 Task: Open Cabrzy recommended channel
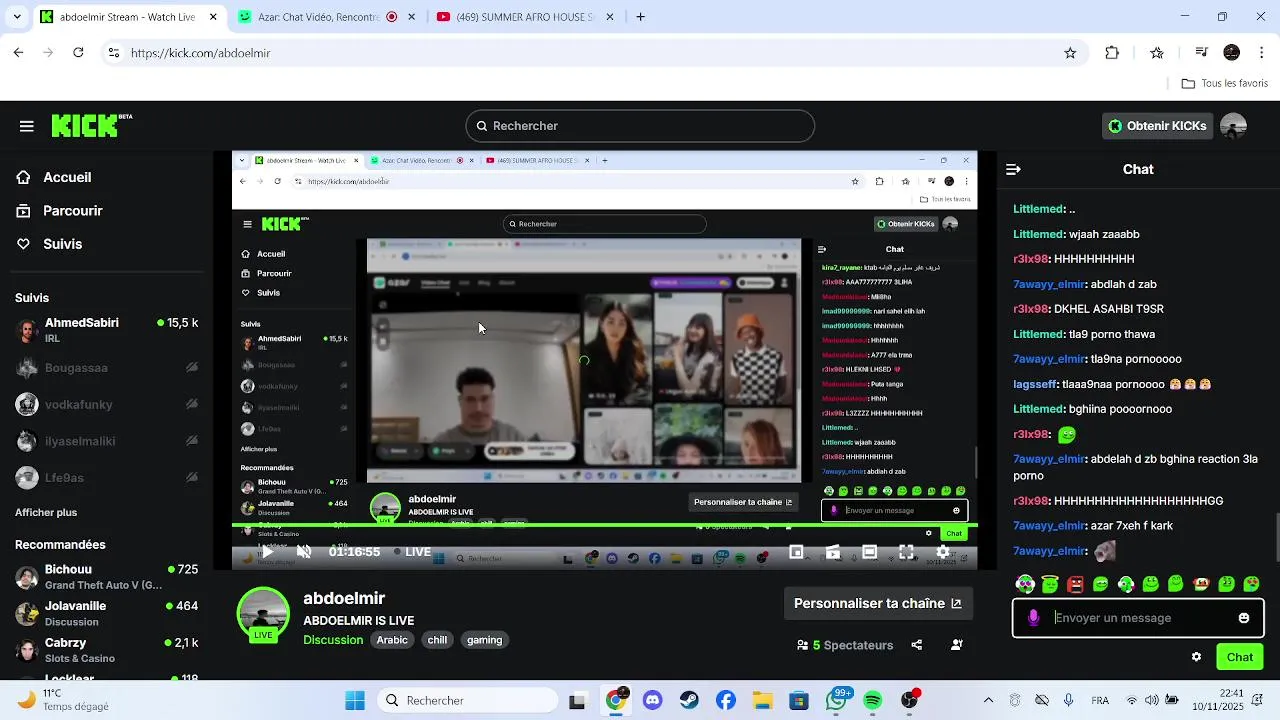coord(108,650)
